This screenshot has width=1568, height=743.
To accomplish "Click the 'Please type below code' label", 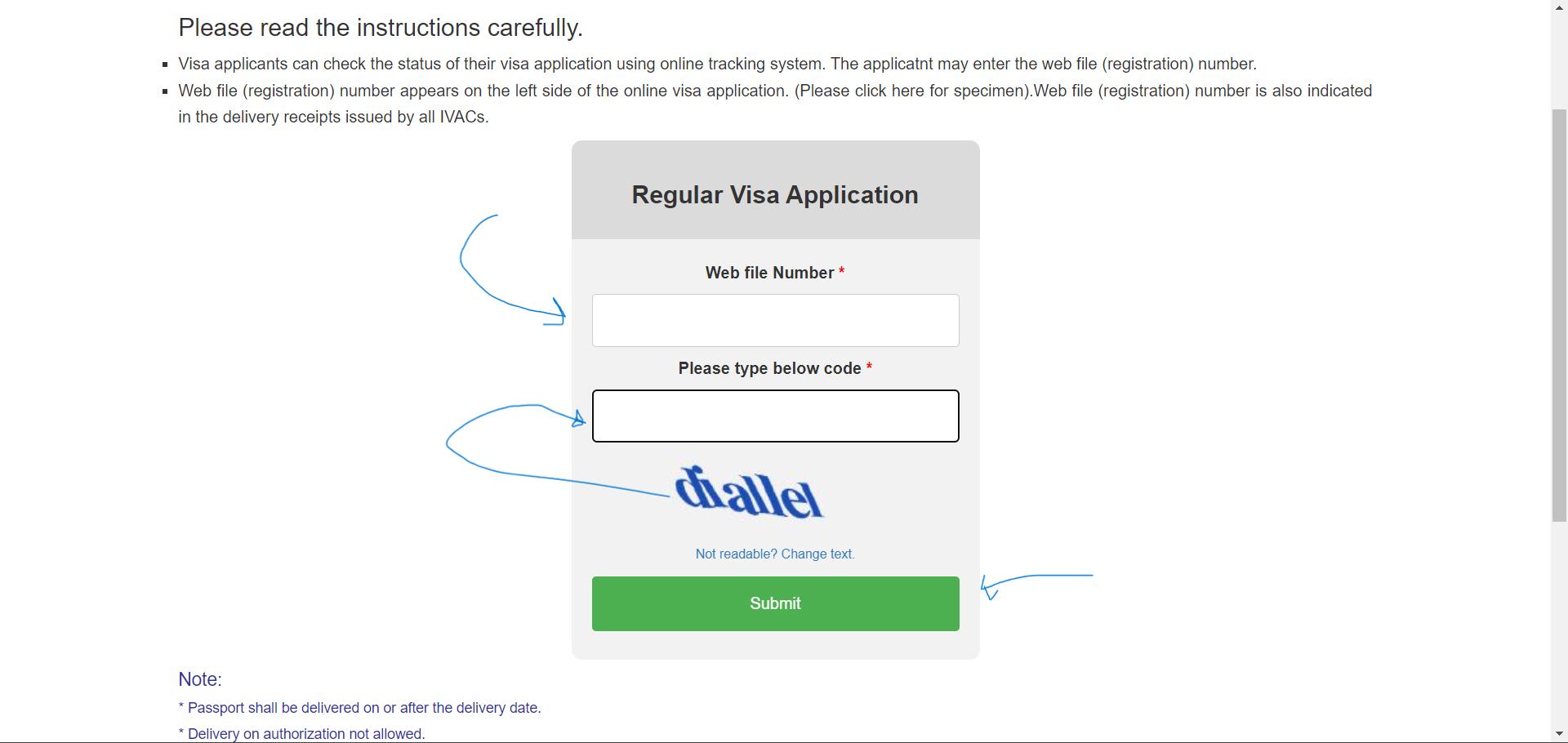I will point(769,368).
